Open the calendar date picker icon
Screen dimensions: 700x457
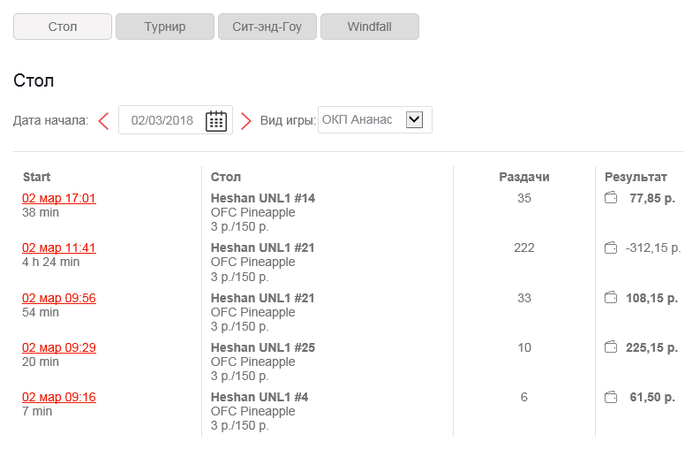[216, 121]
